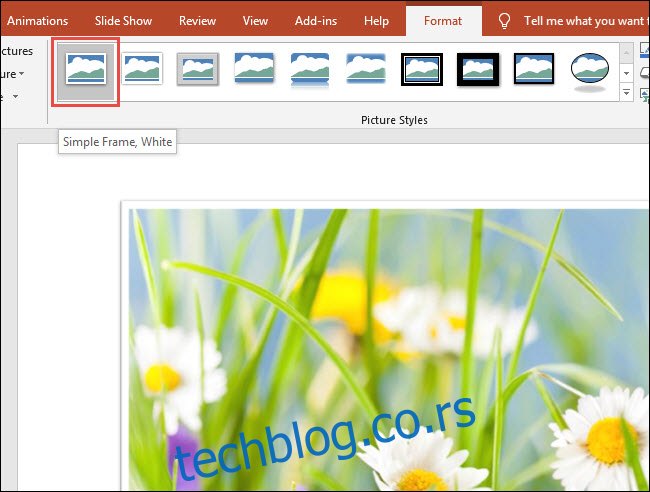Image resolution: width=650 pixels, height=492 pixels.
Task: Apply the Drop Shadow Rectangle picture style
Action: point(254,69)
